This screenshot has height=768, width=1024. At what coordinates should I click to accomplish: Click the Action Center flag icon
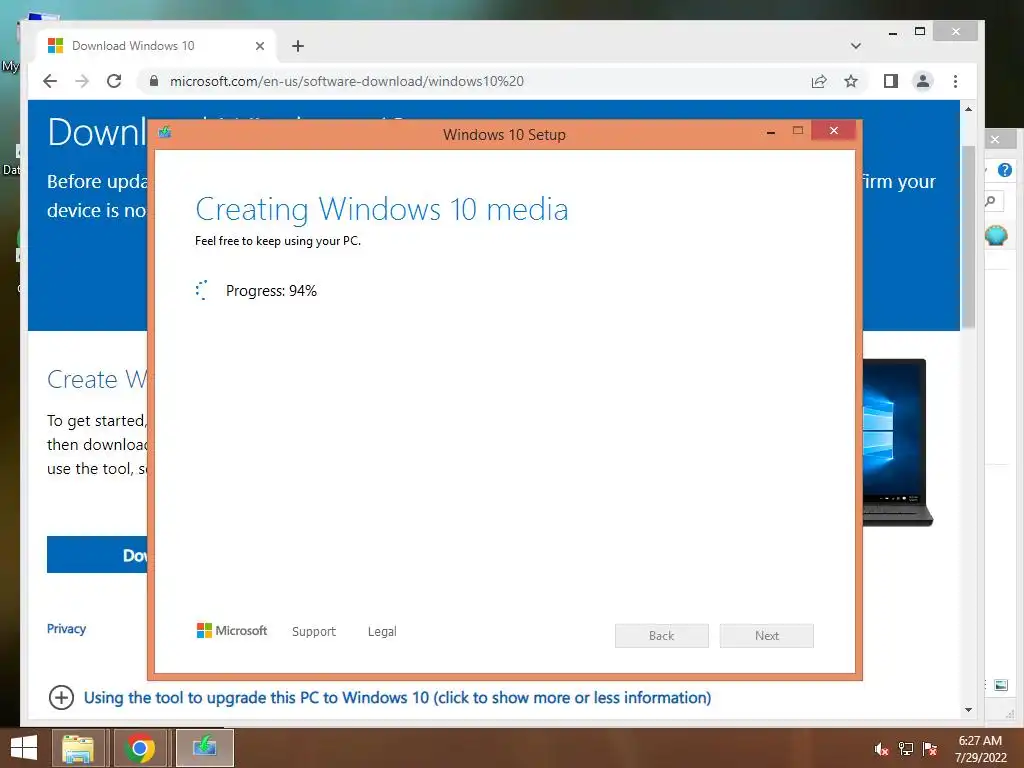coord(930,749)
